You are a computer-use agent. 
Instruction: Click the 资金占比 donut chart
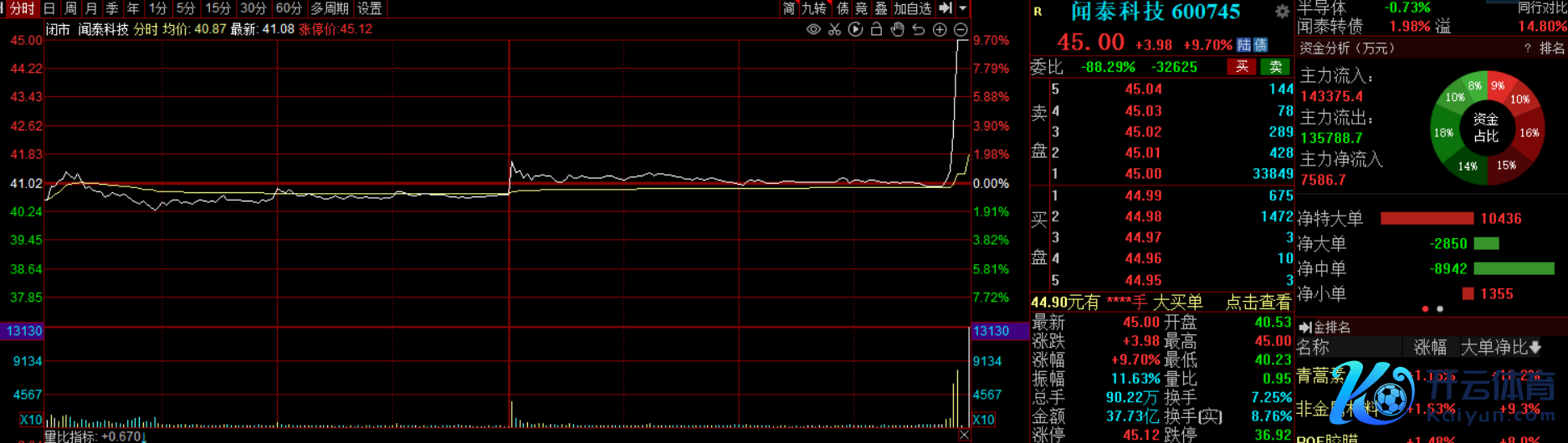pyautogui.click(x=1486, y=128)
